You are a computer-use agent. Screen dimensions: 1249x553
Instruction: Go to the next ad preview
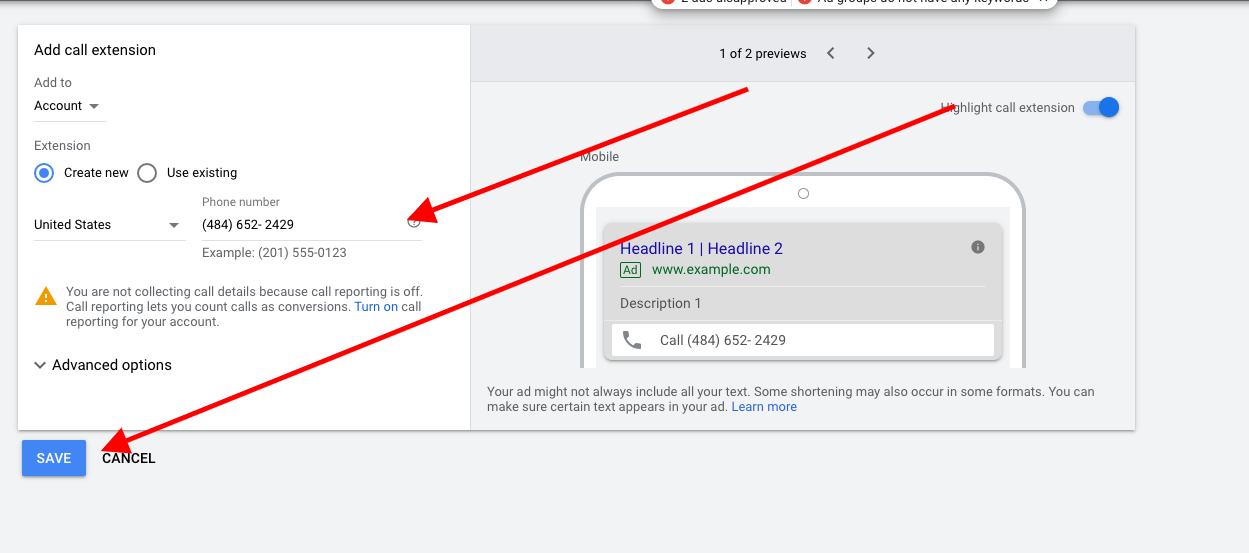(870, 53)
